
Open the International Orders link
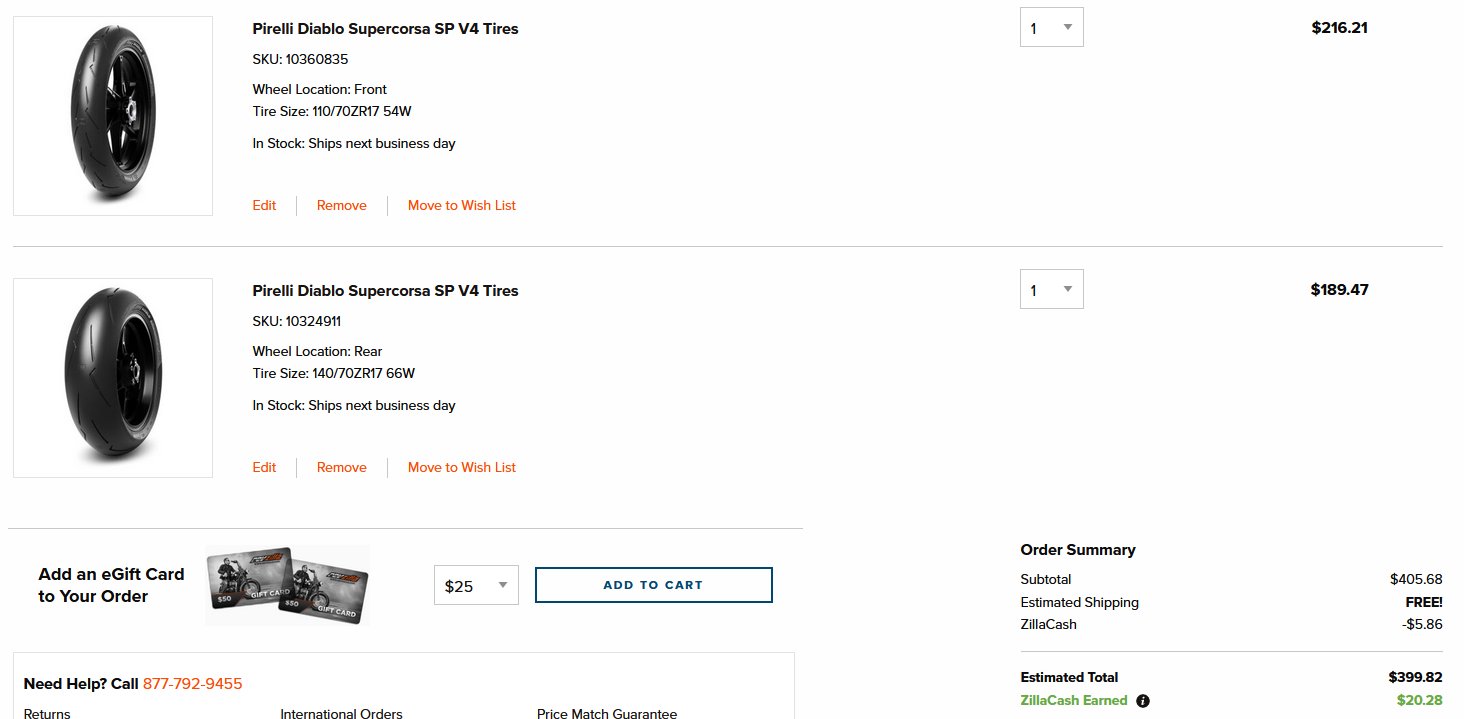tap(341, 713)
